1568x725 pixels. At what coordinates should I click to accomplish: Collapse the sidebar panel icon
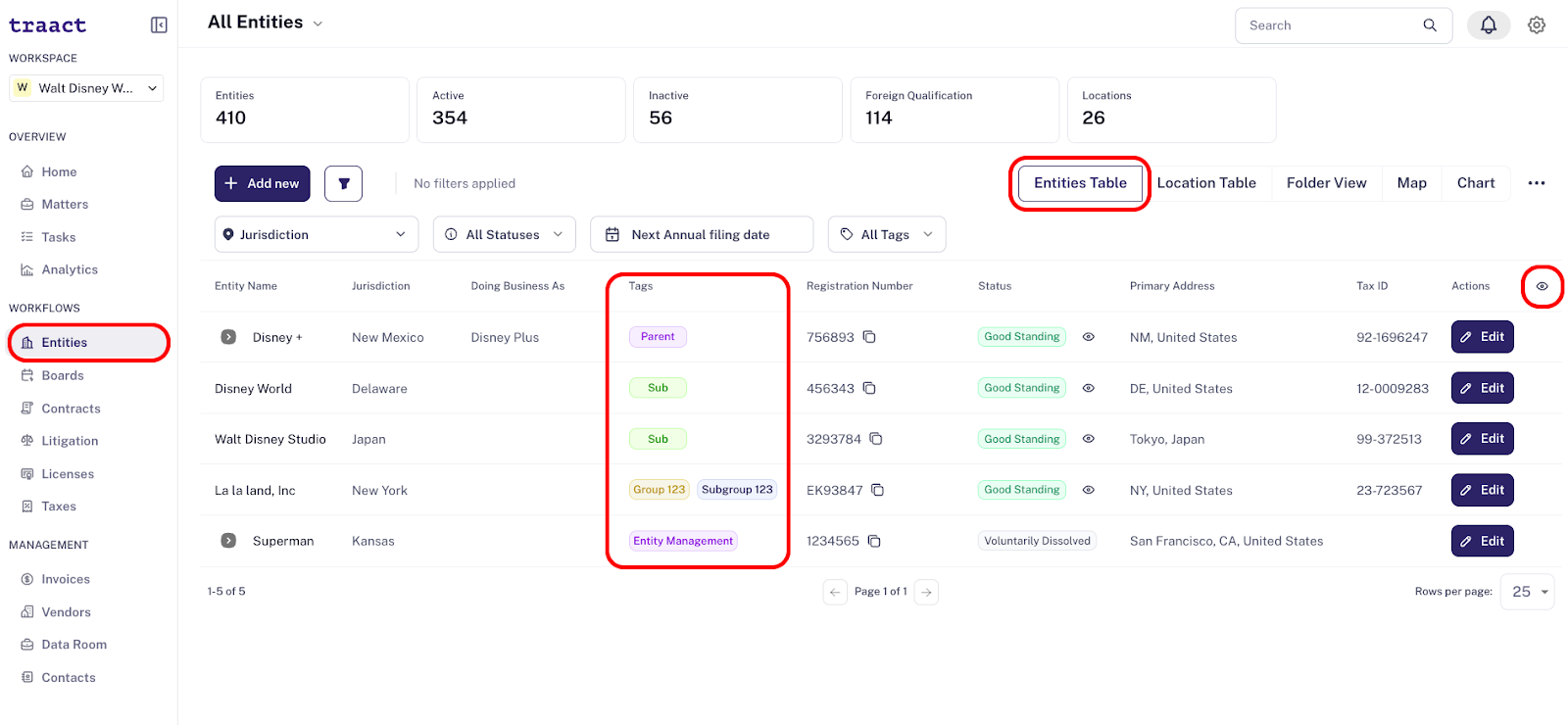pyautogui.click(x=159, y=25)
